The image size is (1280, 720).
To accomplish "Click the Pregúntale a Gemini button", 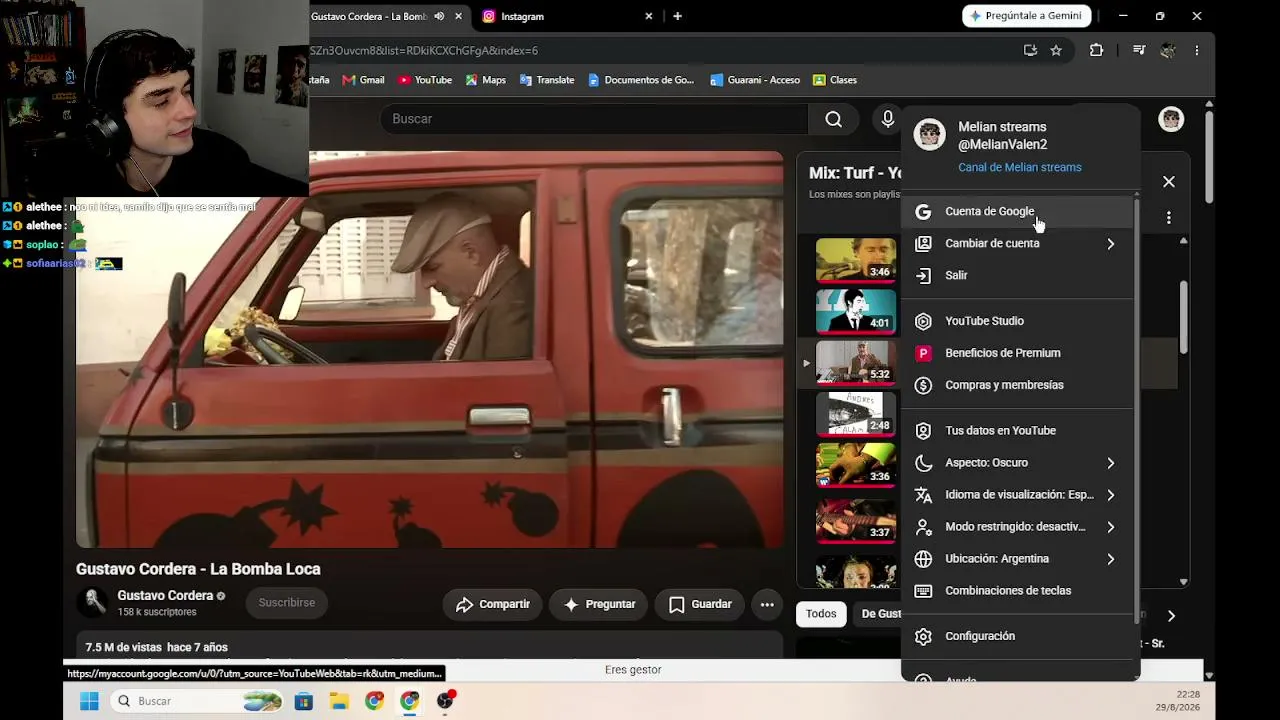I will pyautogui.click(x=1027, y=16).
